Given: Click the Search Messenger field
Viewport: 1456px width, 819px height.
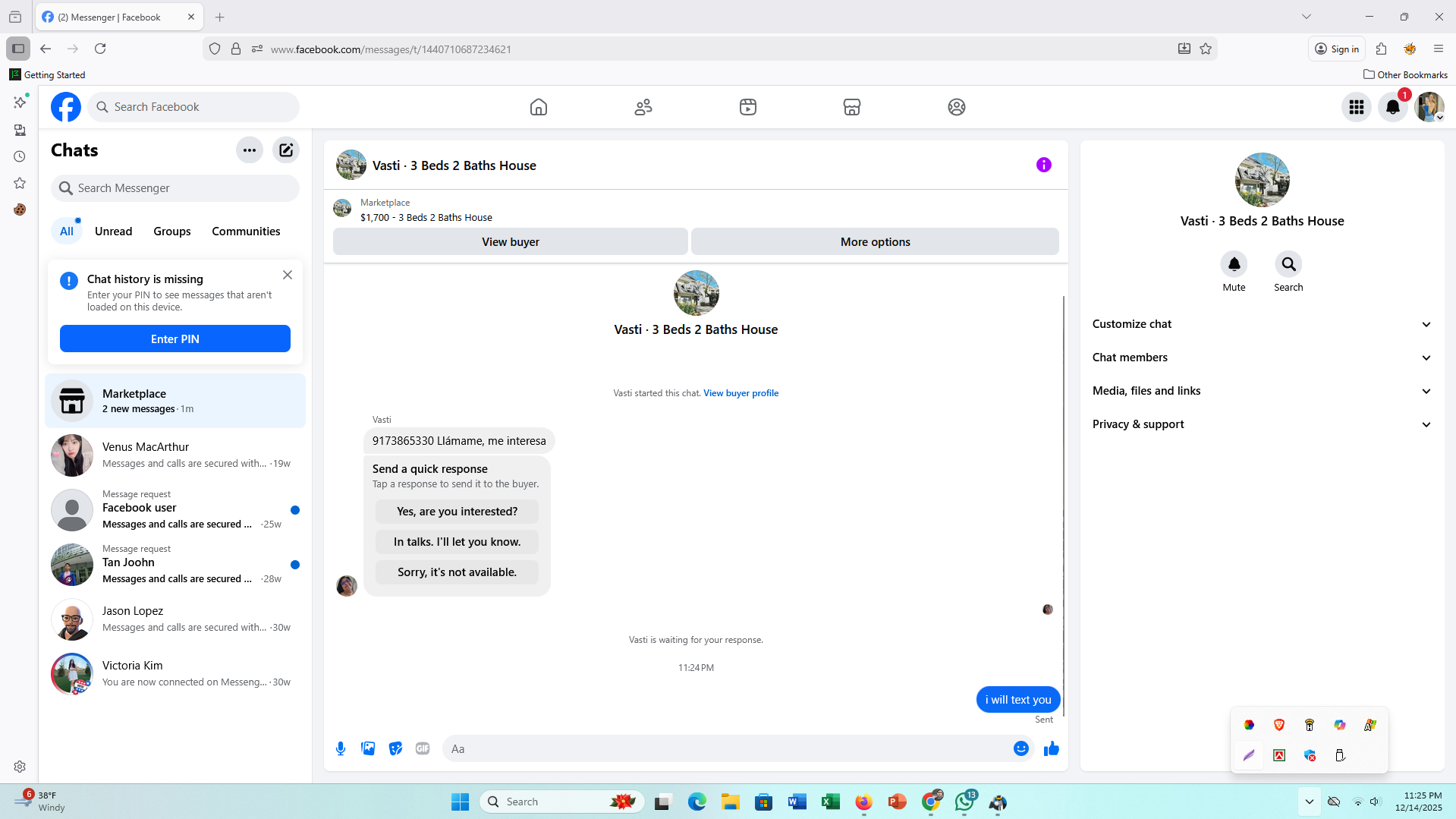Looking at the screenshot, I should [x=175, y=188].
